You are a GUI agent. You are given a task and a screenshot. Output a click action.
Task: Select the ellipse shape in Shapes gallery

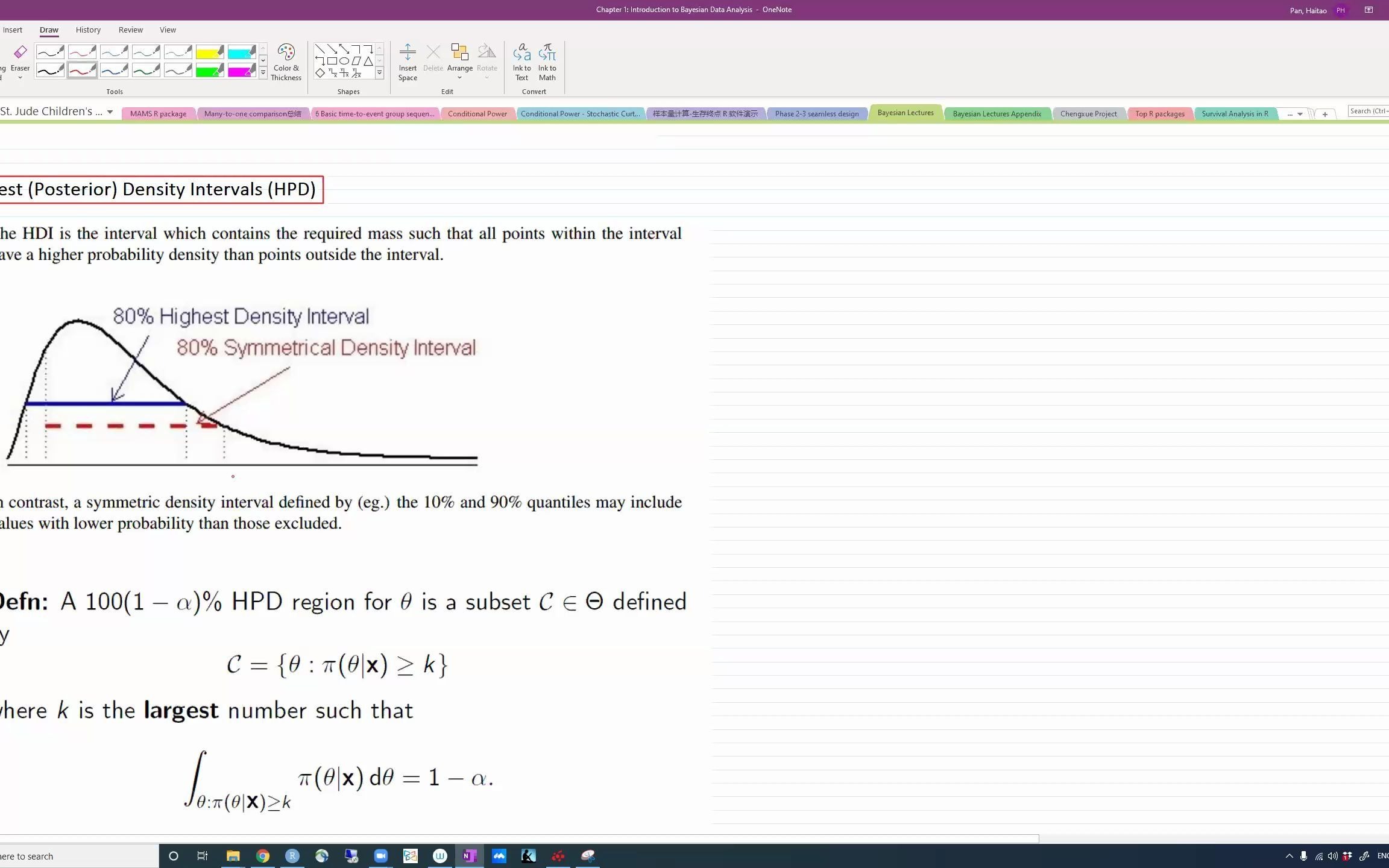tap(344, 61)
